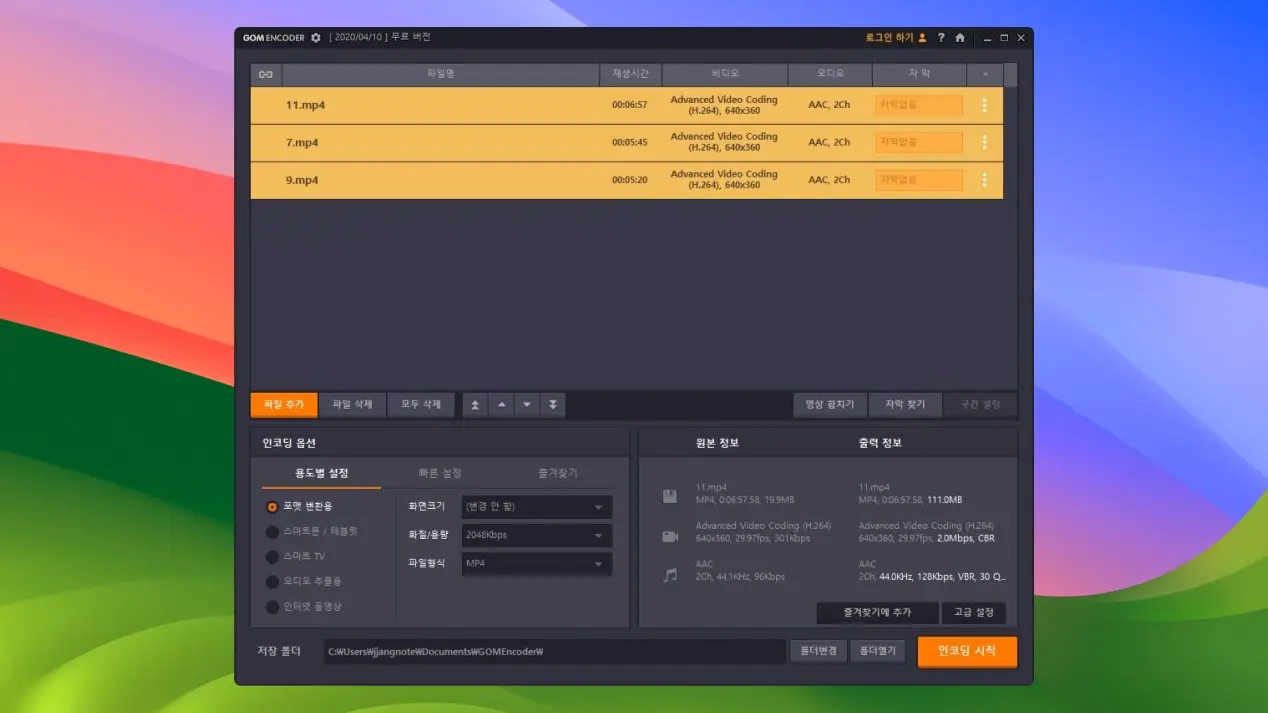Screen dimensions: 1268x713
Task: Move selected file to bottom of list
Action: [553, 405]
